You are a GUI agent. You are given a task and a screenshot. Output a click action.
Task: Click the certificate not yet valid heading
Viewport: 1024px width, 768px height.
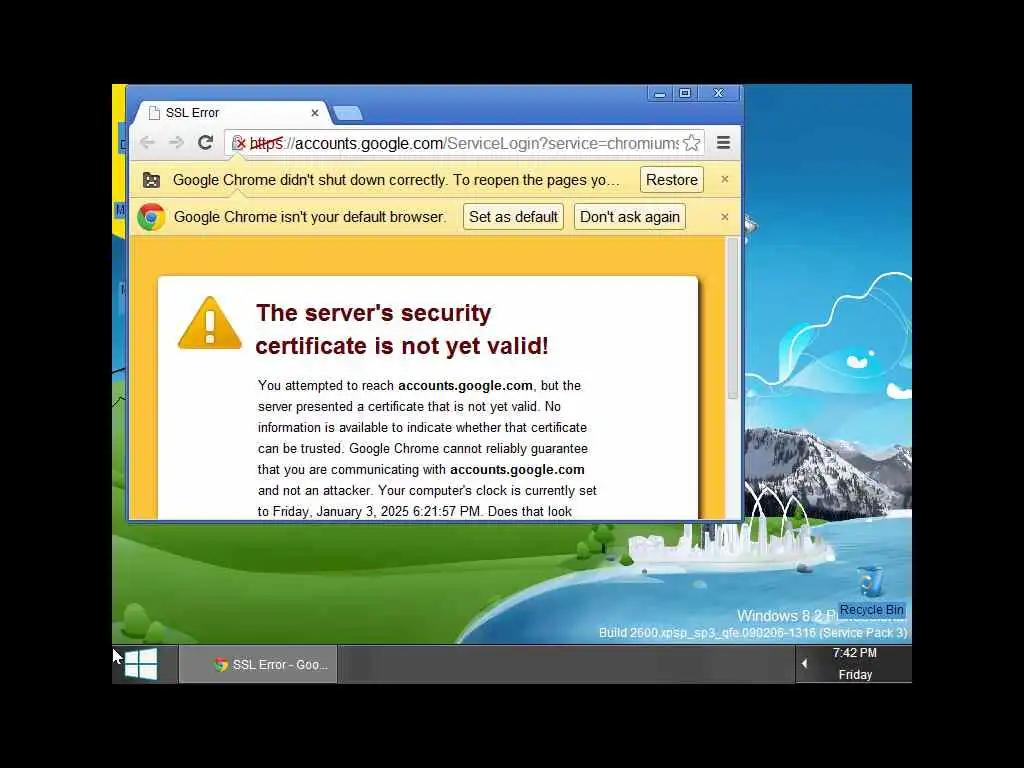402,329
